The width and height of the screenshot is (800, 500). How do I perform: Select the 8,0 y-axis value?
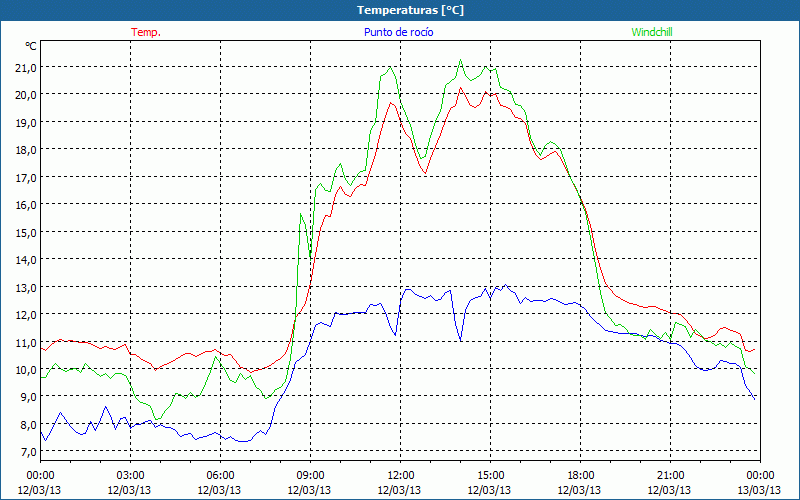click(x=28, y=424)
